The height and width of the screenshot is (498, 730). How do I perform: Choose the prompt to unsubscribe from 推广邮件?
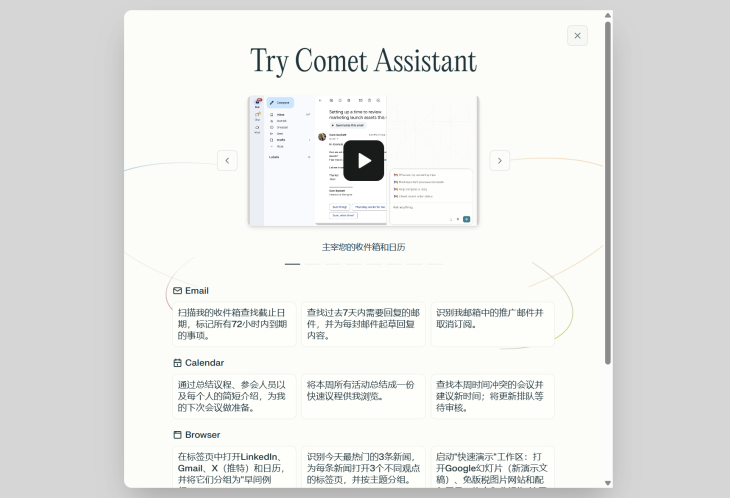(493, 324)
